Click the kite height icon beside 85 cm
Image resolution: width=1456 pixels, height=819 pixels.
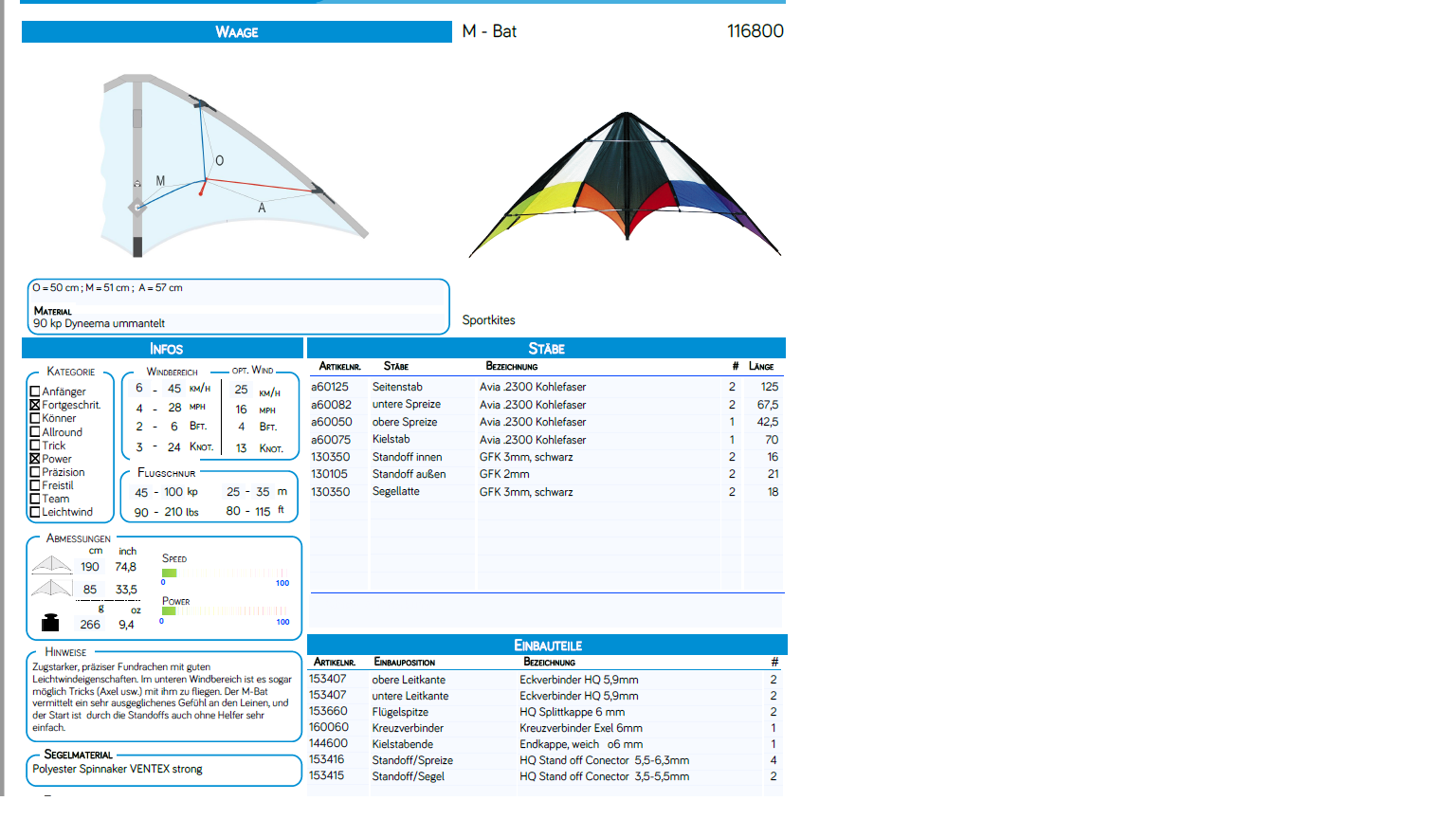(x=51, y=589)
